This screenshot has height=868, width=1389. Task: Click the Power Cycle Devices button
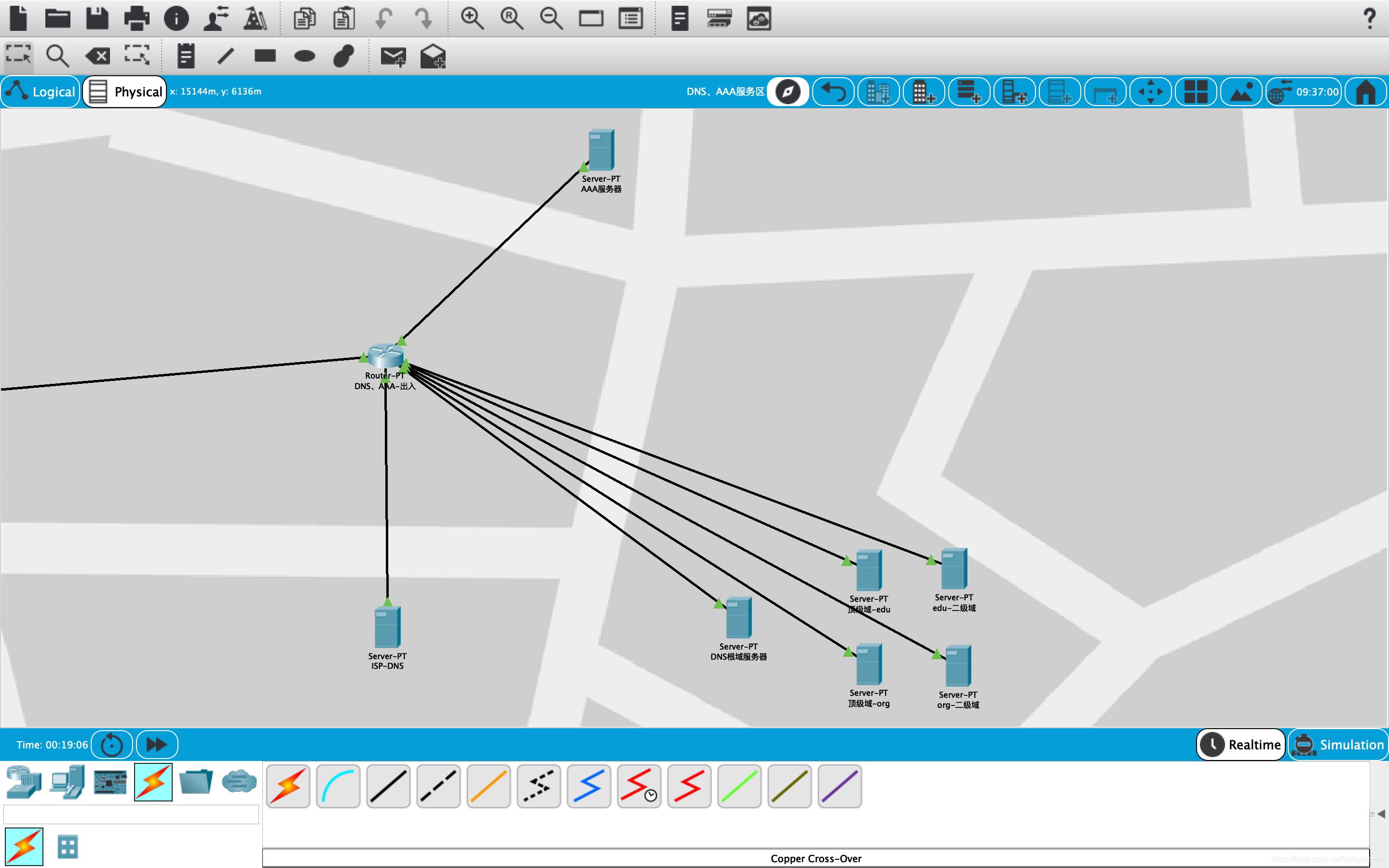pyautogui.click(x=112, y=745)
